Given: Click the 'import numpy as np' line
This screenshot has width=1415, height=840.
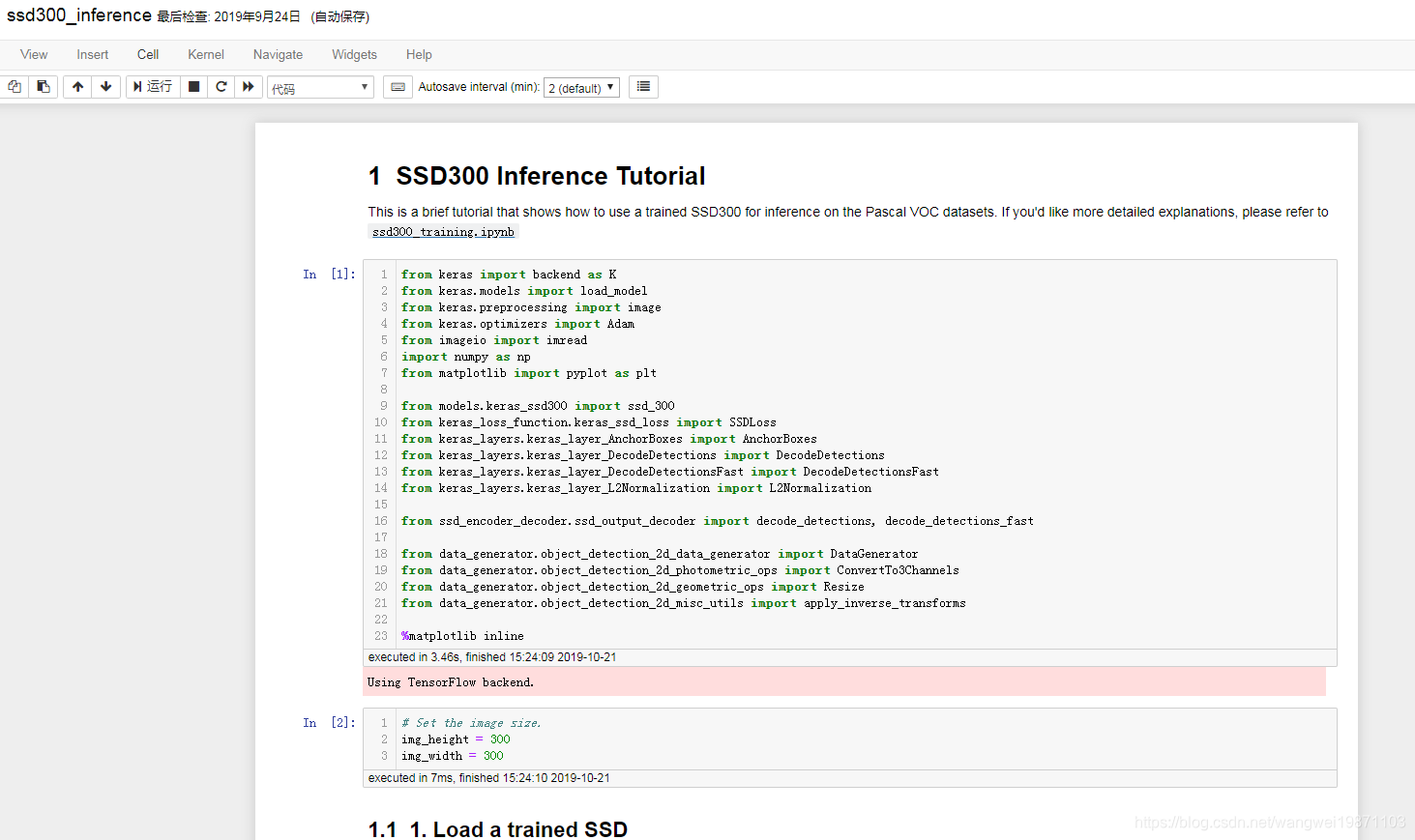Looking at the screenshot, I should pyautogui.click(x=466, y=357).
